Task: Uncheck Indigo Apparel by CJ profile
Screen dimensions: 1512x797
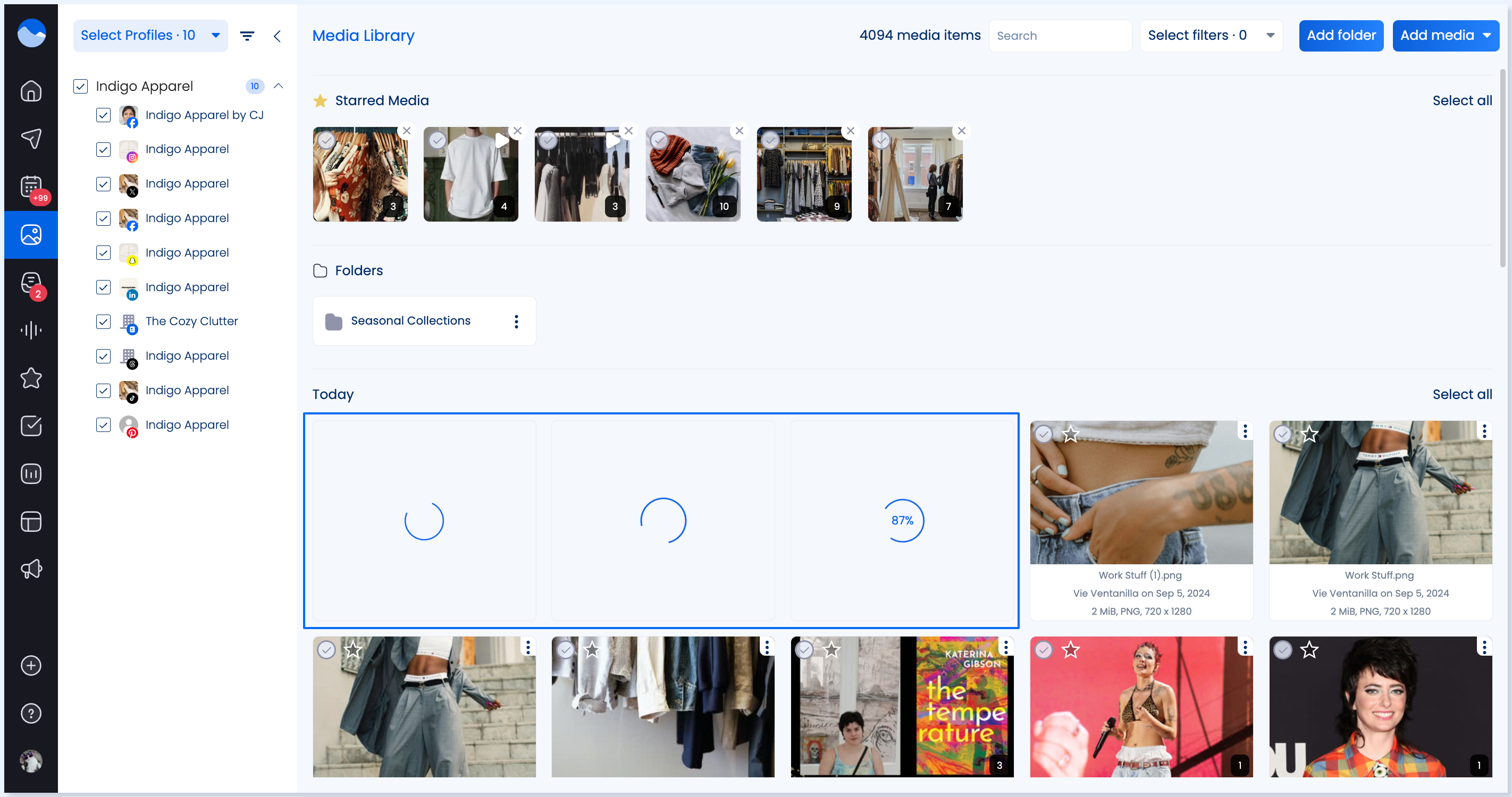Action: click(103, 115)
